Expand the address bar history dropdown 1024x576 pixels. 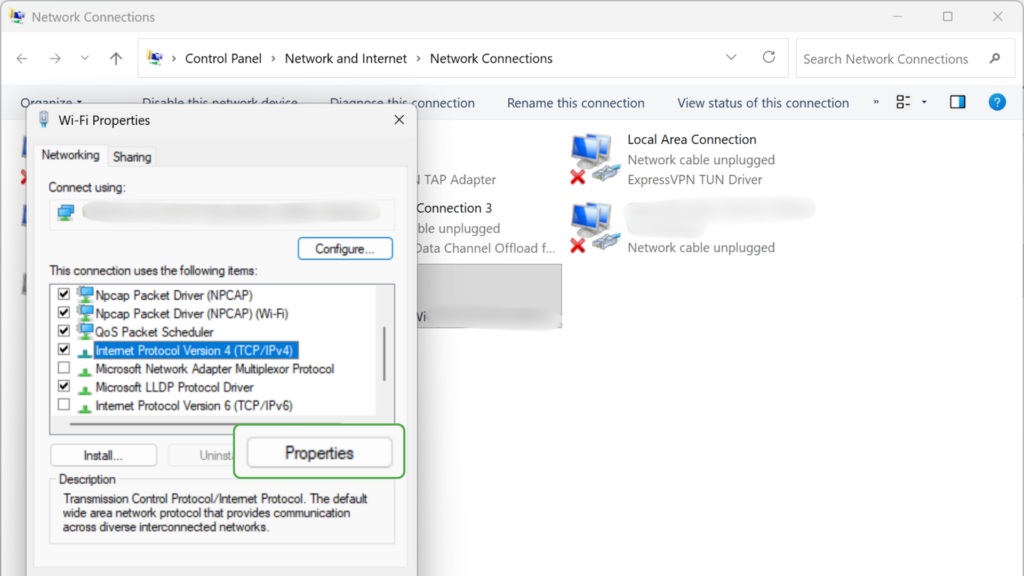click(731, 57)
